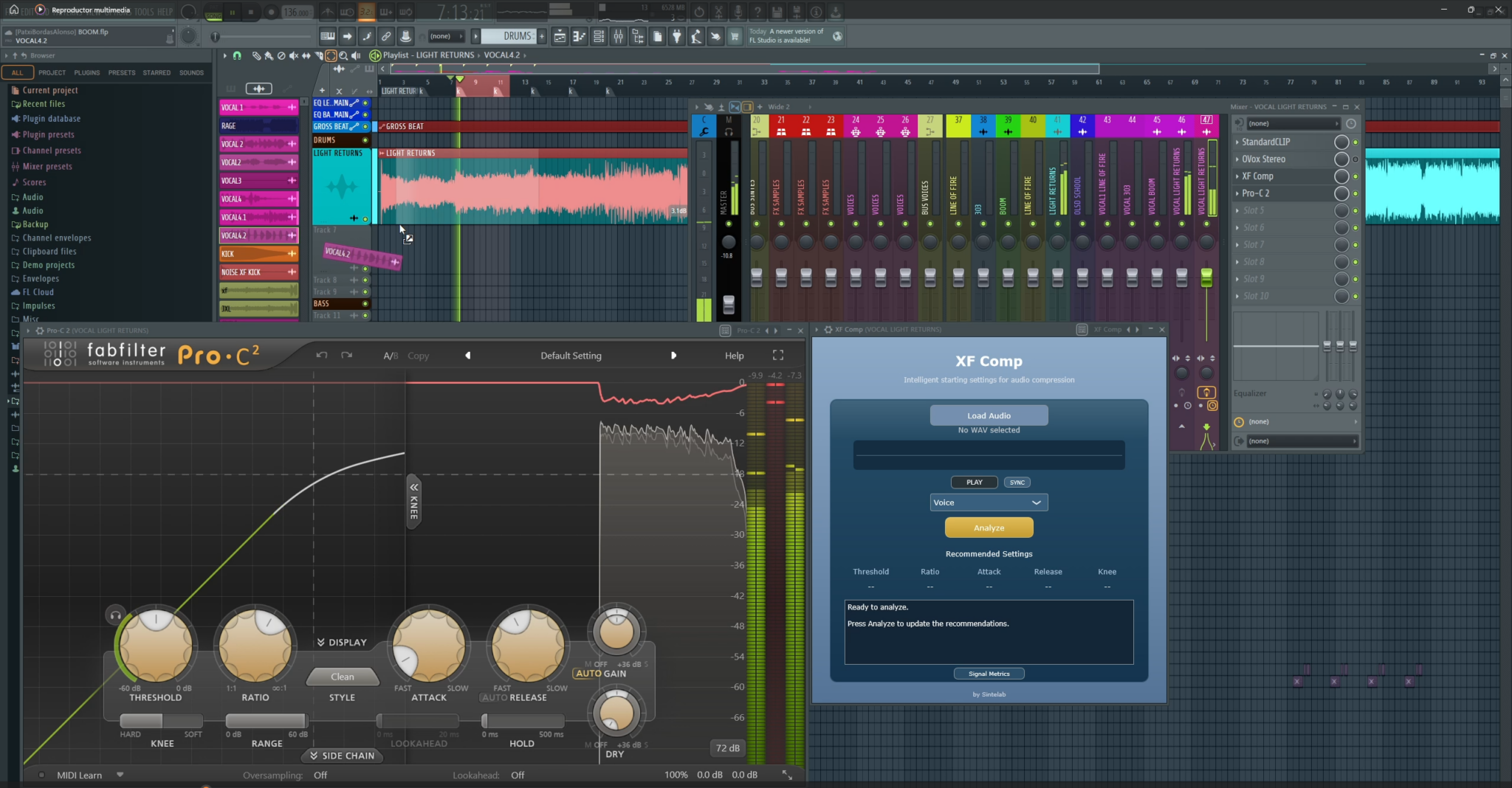Mute the BASS playlist track
The image size is (1512, 788).
pos(365,304)
